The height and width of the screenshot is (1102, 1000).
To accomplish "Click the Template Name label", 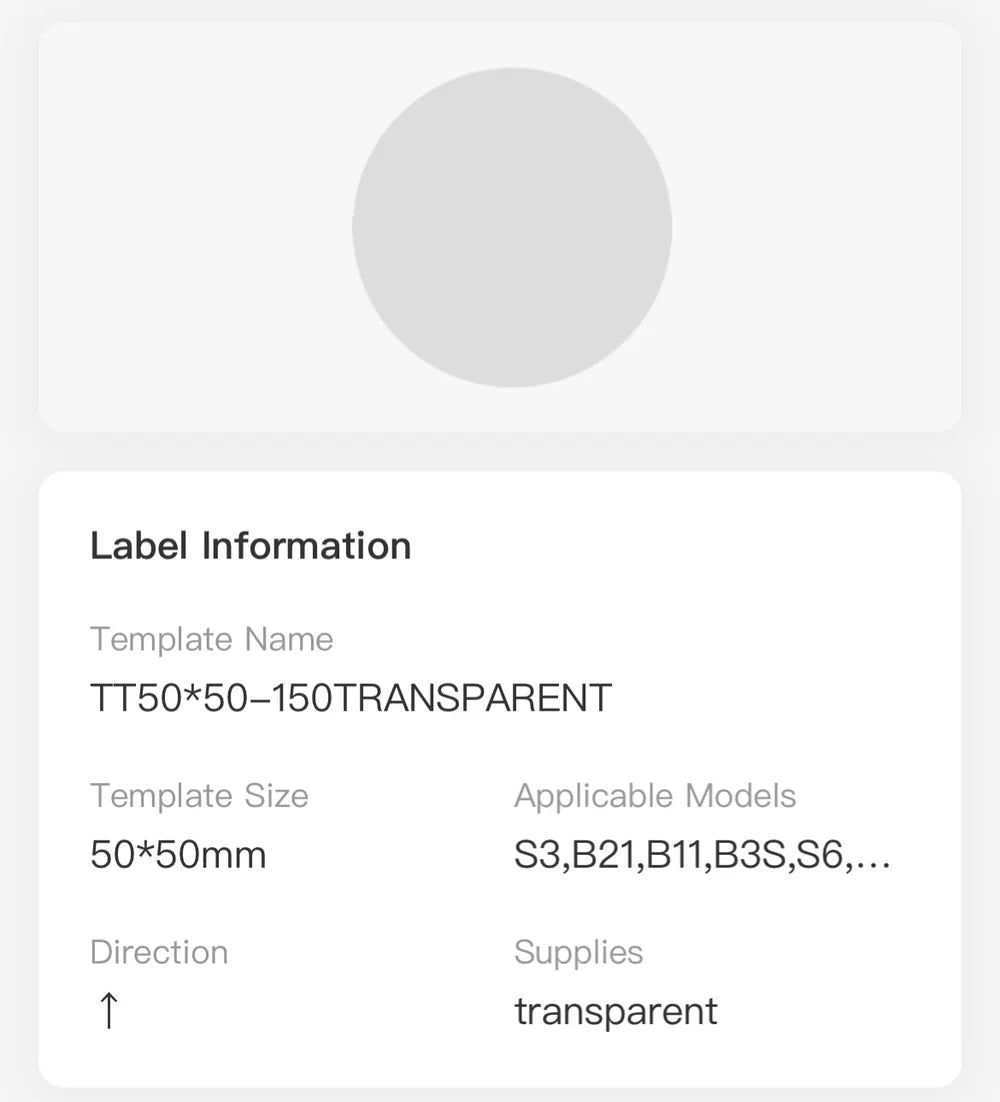I will pyautogui.click(x=212, y=639).
